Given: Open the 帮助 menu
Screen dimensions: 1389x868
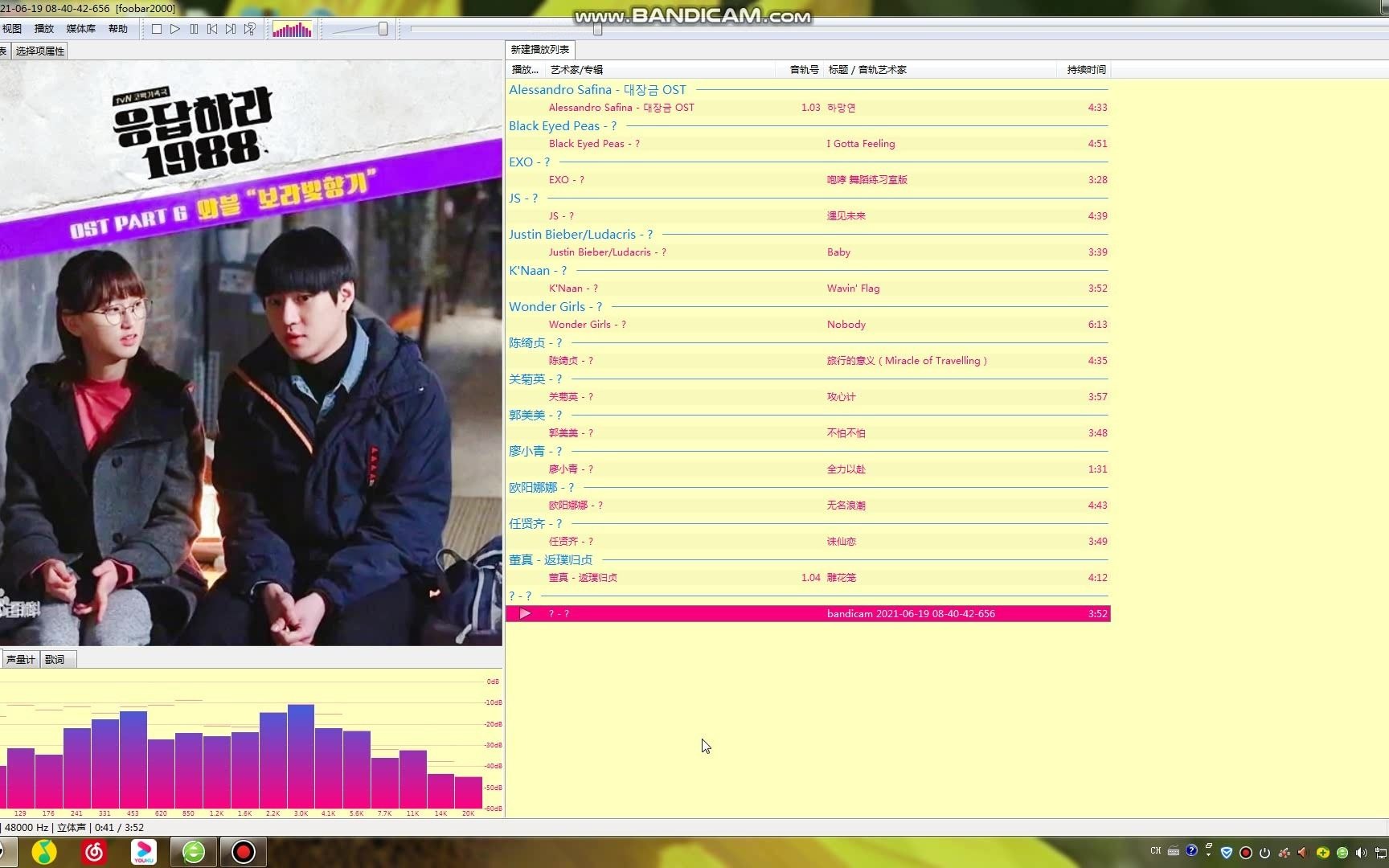Looking at the screenshot, I should pos(118,29).
